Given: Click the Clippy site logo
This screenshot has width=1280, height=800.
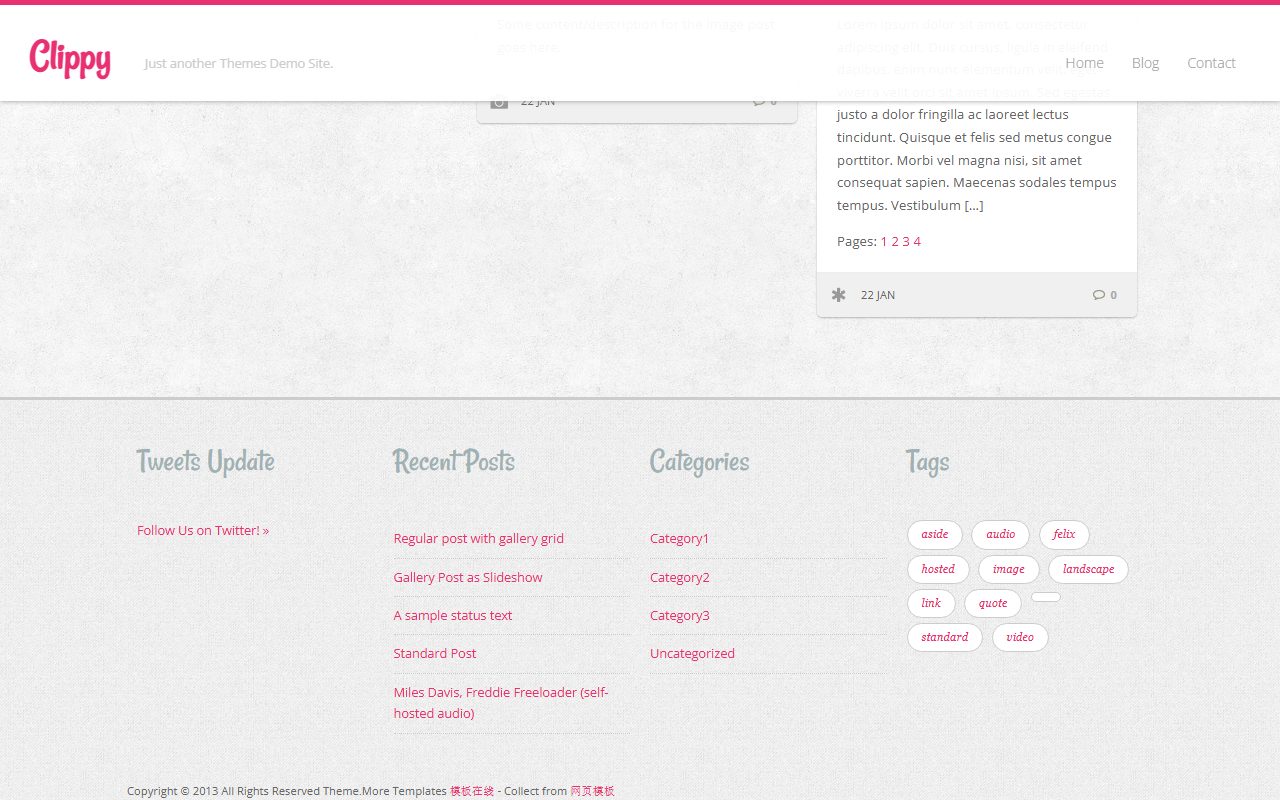Looking at the screenshot, I should [70, 58].
